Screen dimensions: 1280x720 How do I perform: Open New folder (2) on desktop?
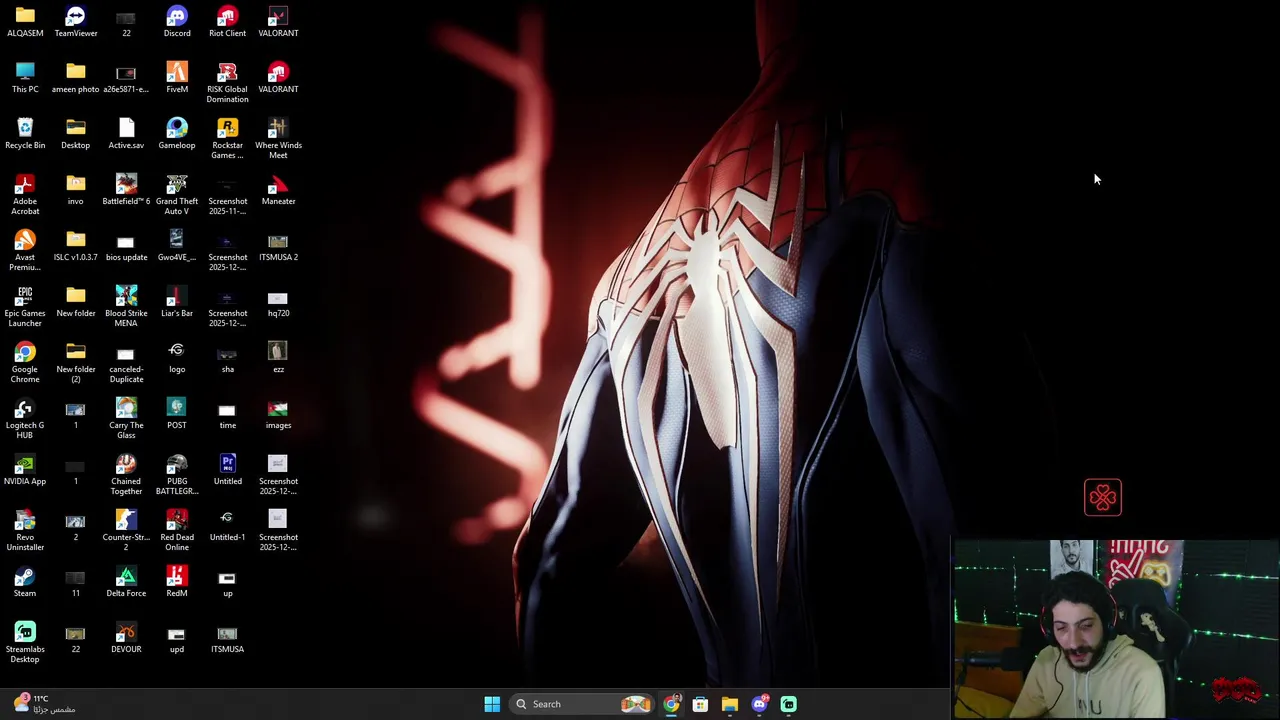76,363
